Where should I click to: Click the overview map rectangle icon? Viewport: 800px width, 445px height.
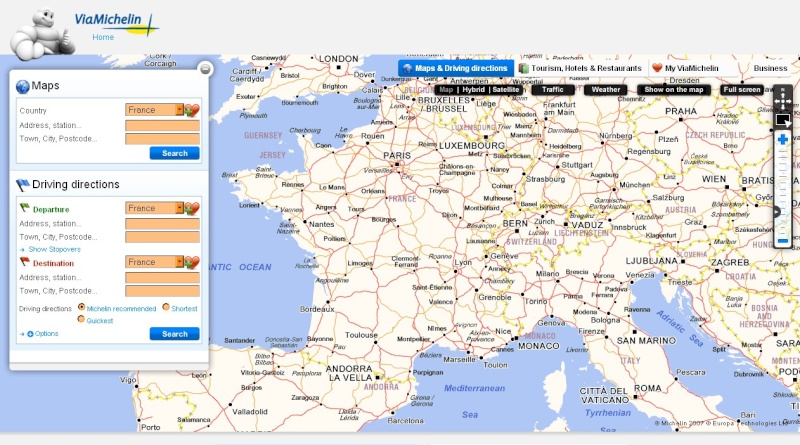783,120
